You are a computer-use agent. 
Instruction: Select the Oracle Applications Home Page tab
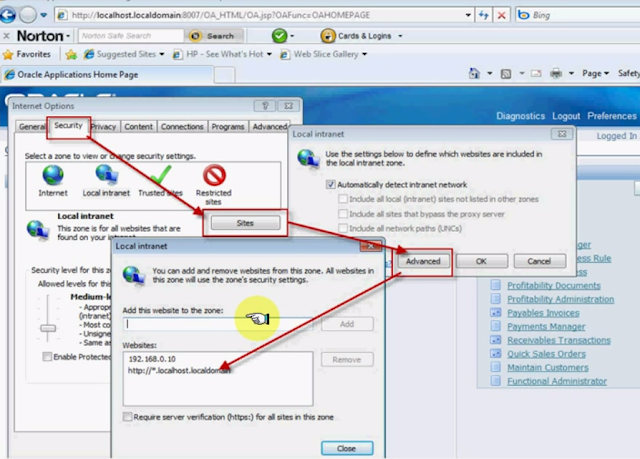[x=108, y=75]
